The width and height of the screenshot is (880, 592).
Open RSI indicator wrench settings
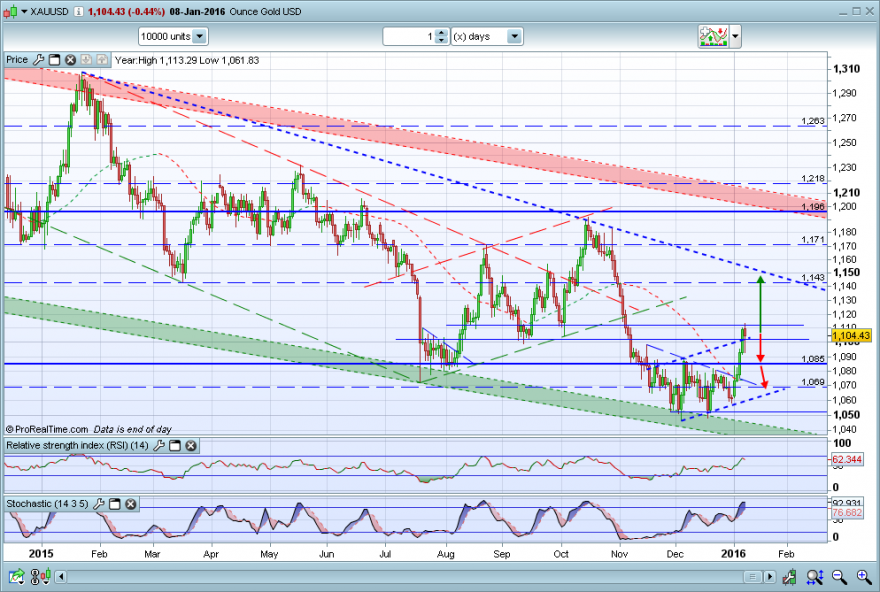point(159,446)
